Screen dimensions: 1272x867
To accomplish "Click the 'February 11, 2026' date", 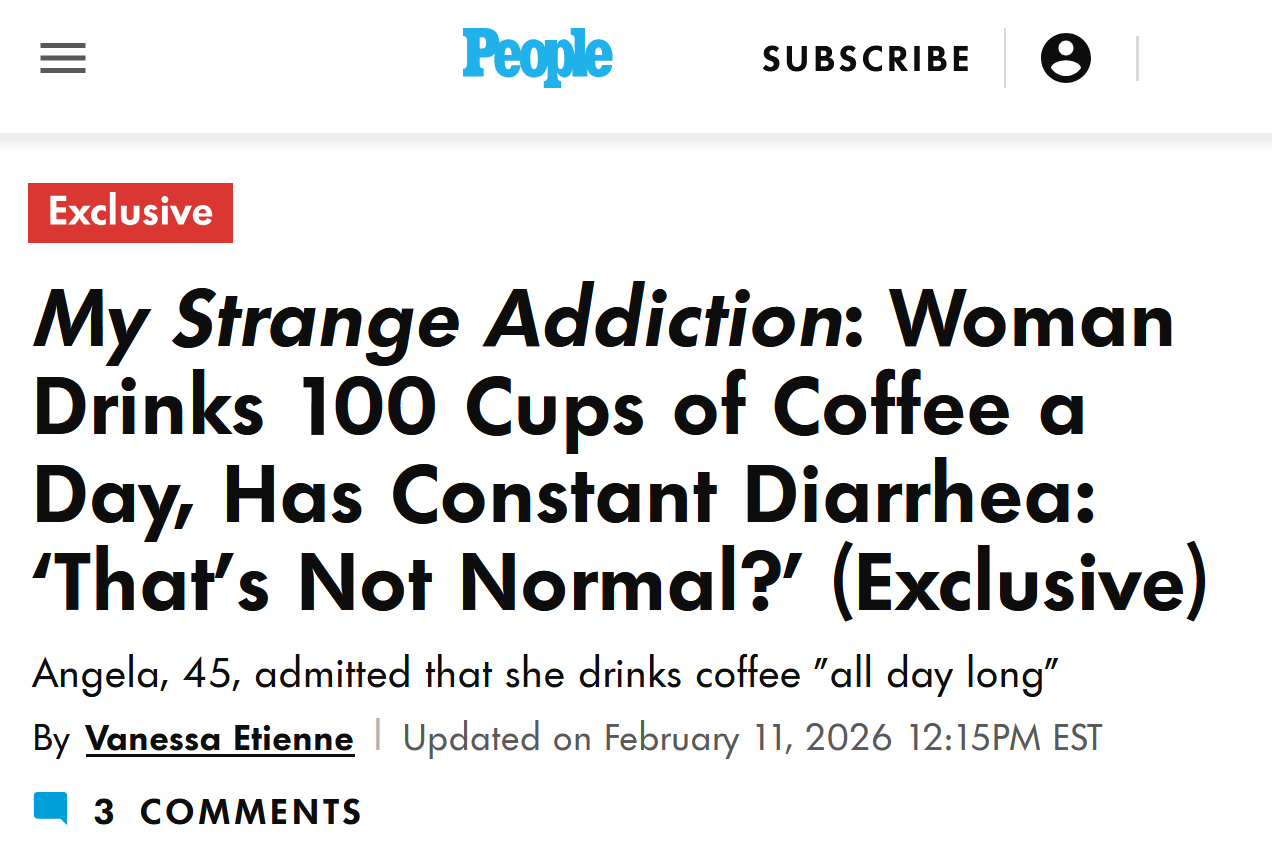I will [x=748, y=739].
